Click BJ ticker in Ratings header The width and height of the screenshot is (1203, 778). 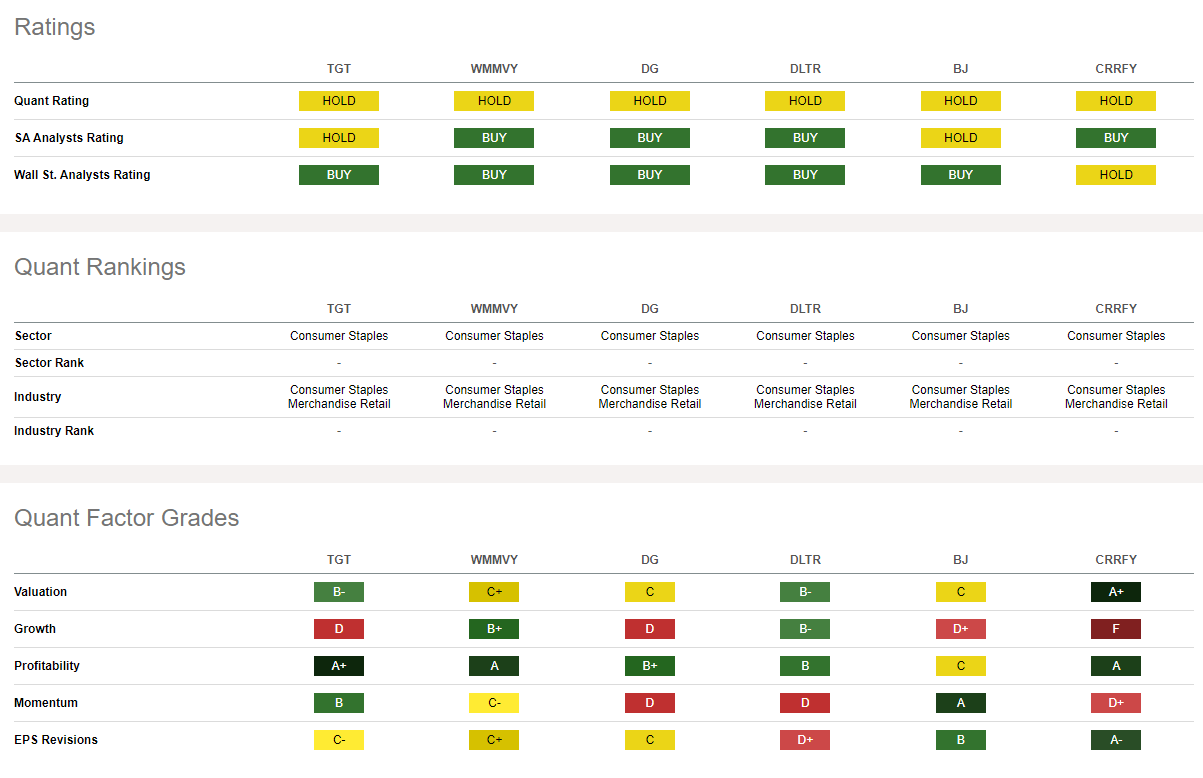961,69
